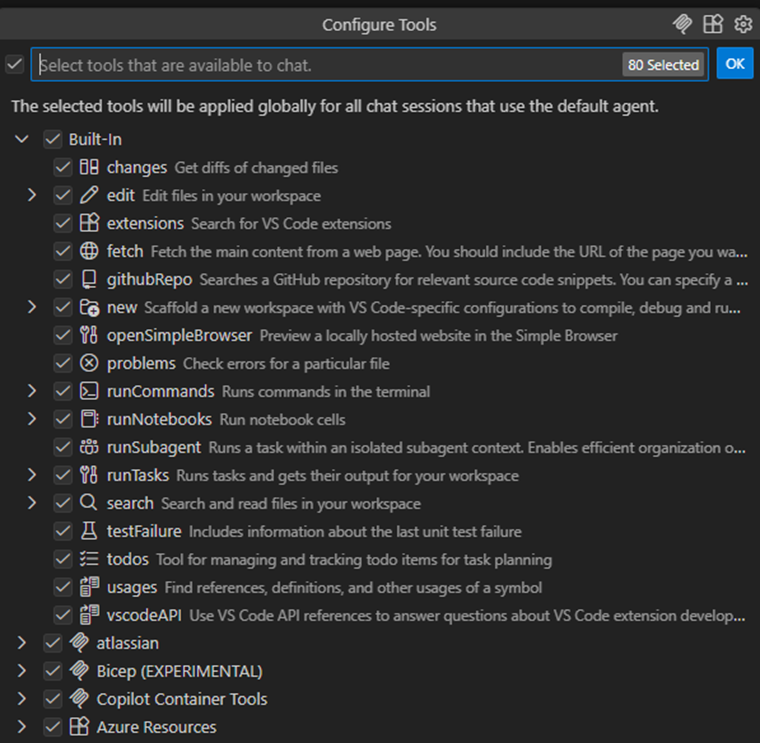Expand the new tool set

(x=32, y=307)
